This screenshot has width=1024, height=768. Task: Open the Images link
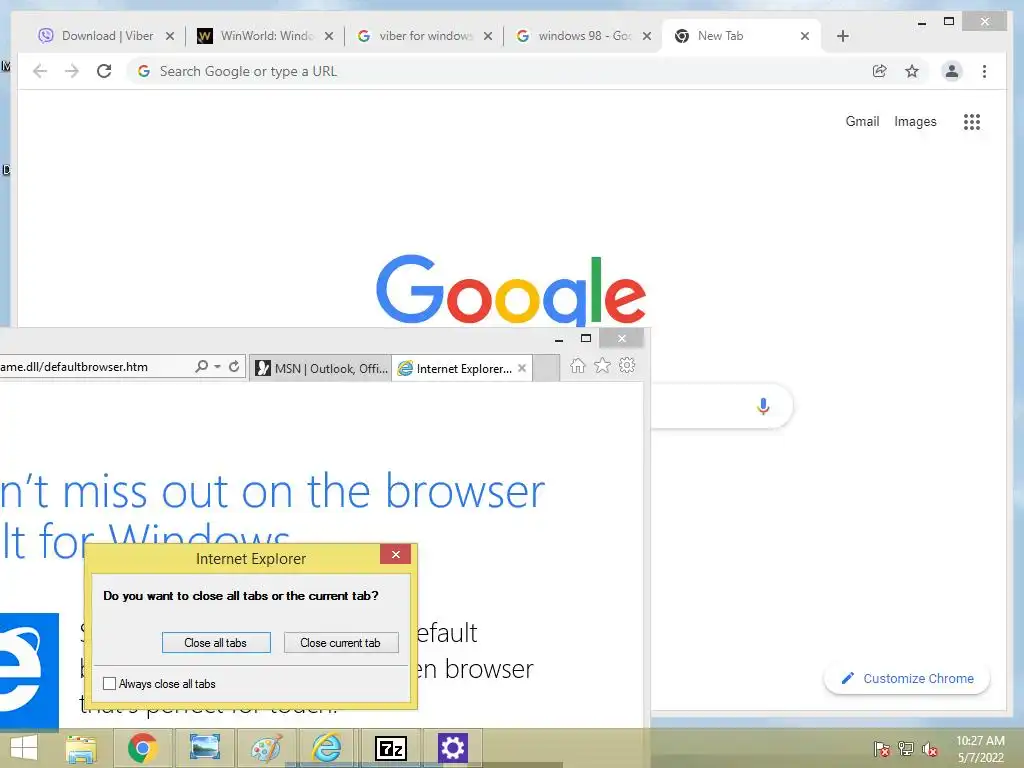click(x=915, y=121)
